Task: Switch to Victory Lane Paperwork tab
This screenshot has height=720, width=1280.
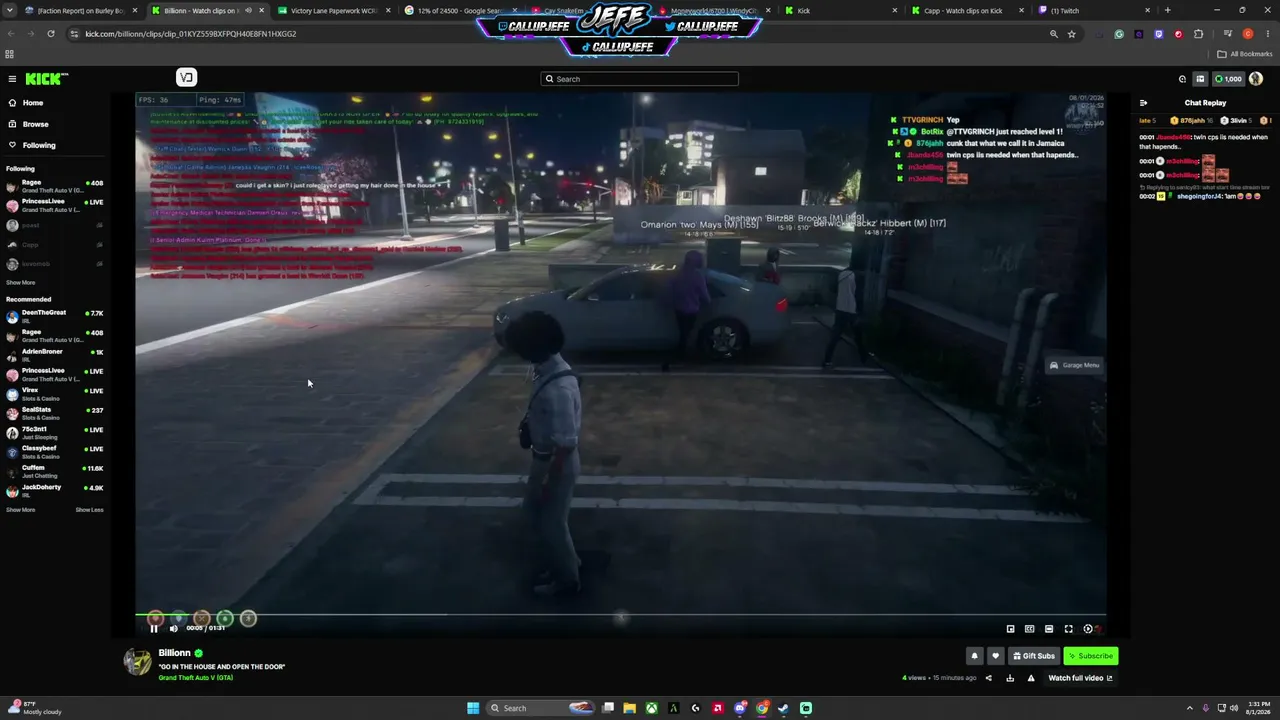Action: point(333,11)
